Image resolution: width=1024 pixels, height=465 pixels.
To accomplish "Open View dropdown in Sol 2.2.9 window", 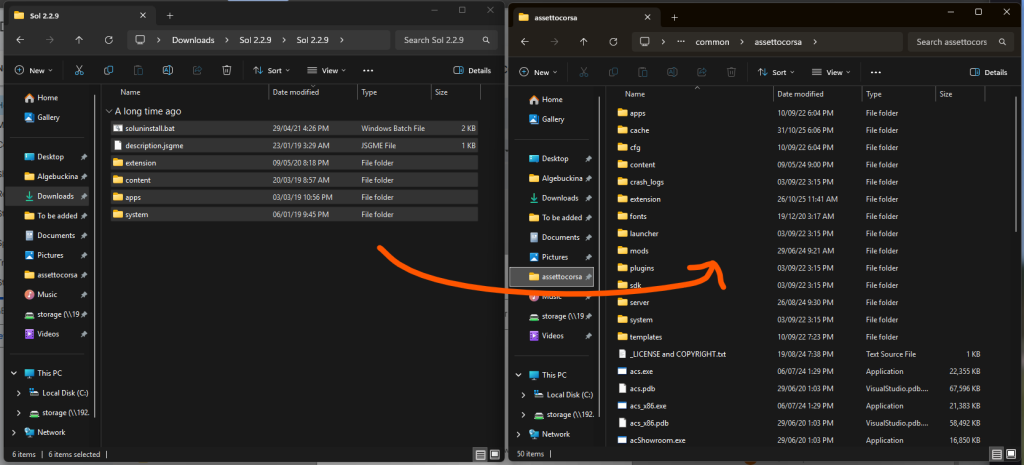I will click(327, 71).
